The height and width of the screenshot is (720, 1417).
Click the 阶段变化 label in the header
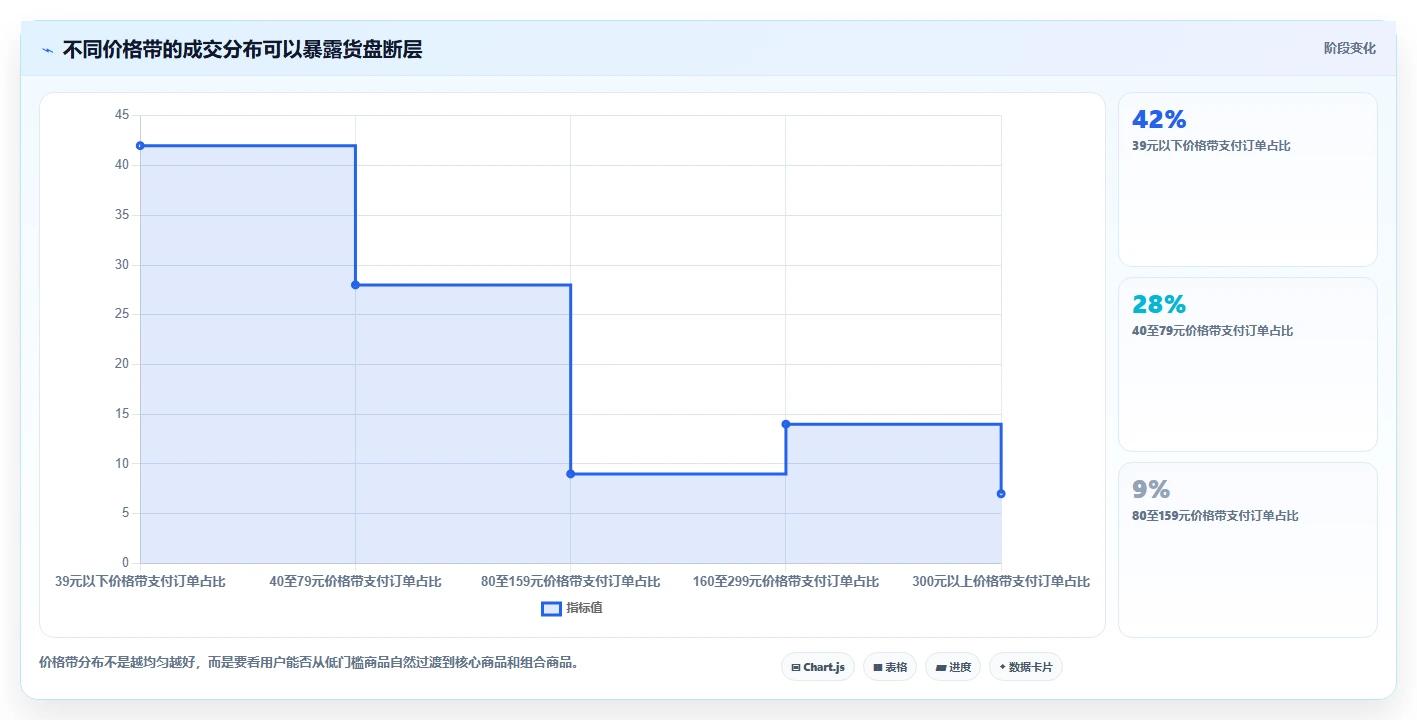pyautogui.click(x=1349, y=48)
